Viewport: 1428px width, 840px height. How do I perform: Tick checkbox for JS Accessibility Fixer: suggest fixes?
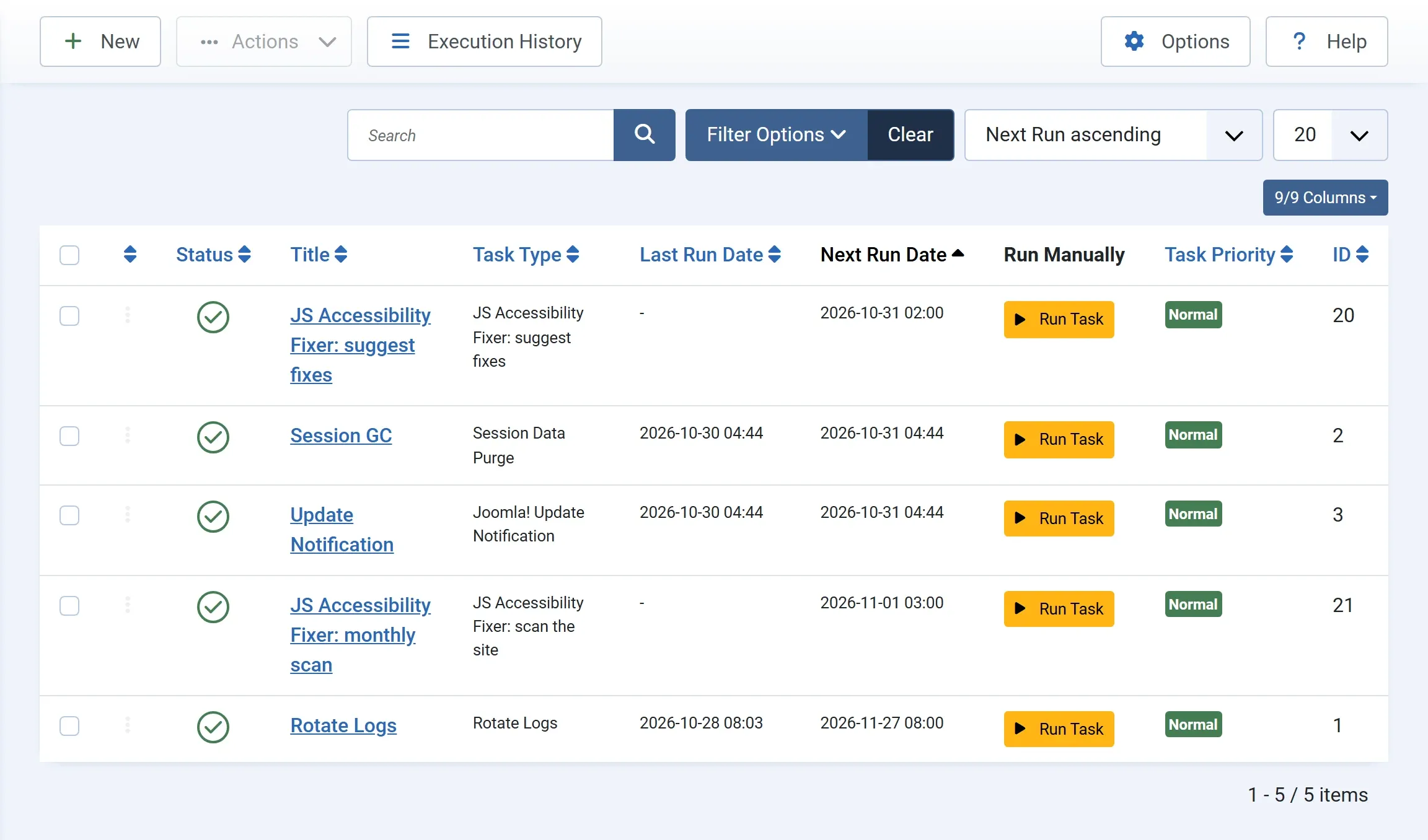[69, 316]
